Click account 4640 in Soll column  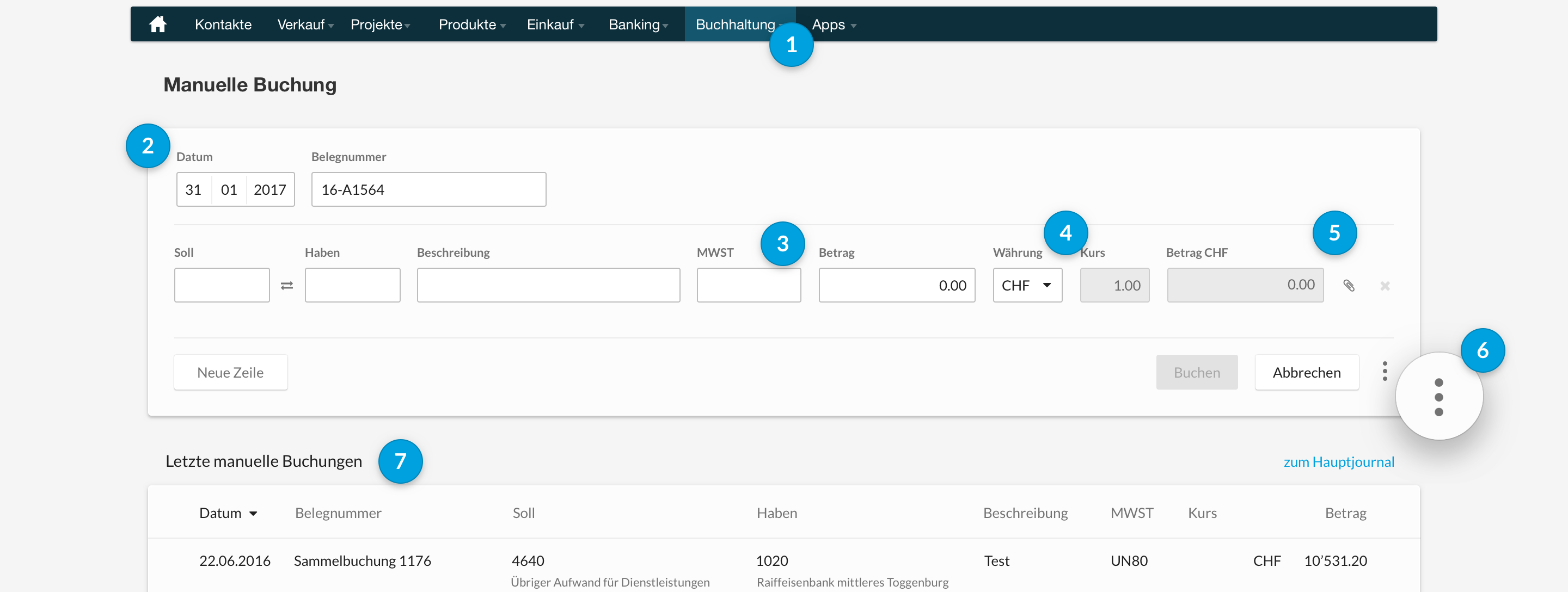tap(528, 560)
